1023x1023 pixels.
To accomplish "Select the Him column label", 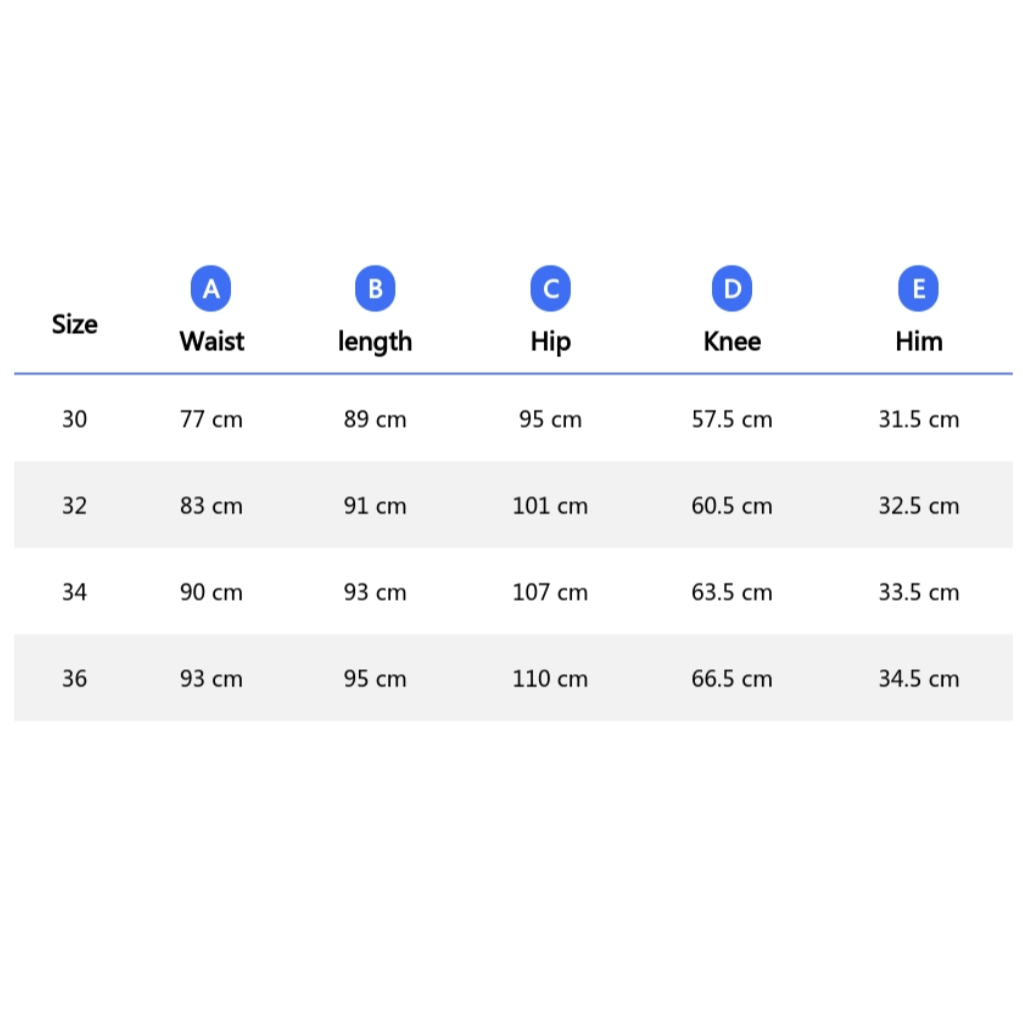I will (x=919, y=341).
